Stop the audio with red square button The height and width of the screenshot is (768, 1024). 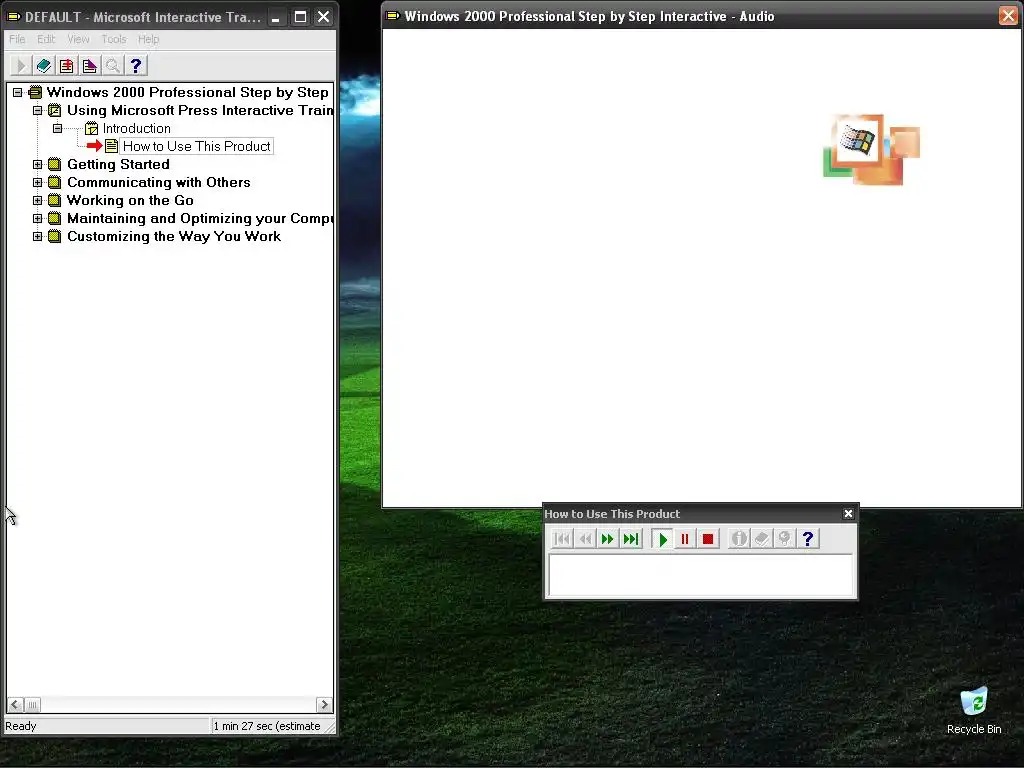[708, 539]
